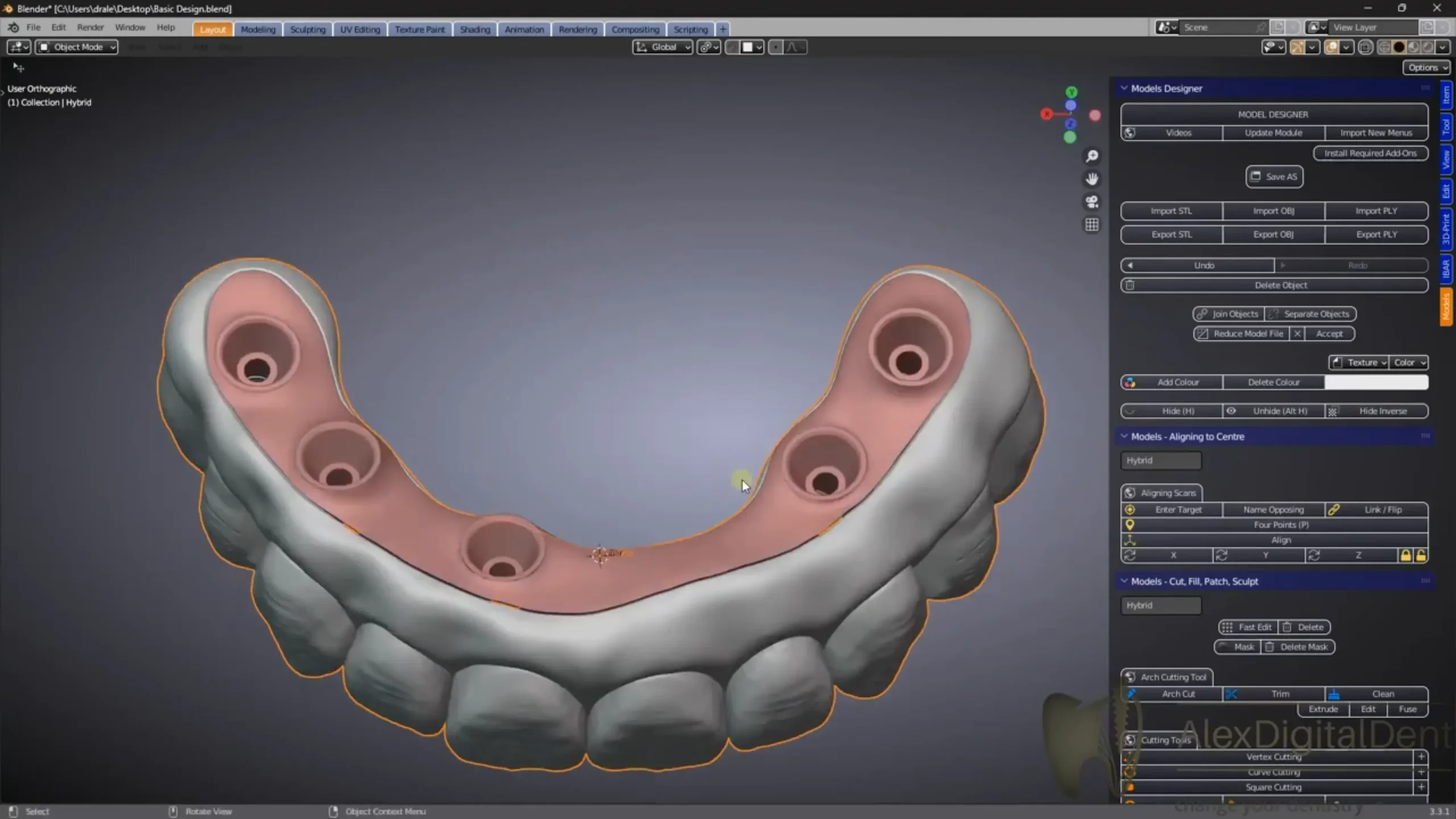Select solid viewport shading mode
Image resolution: width=1456 pixels, height=819 pixels.
pyautogui.click(x=1399, y=47)
